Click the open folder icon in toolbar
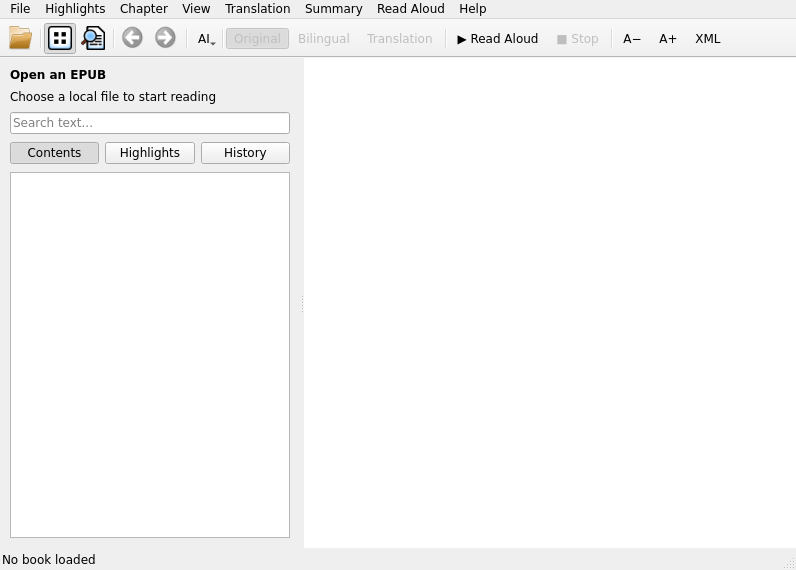 pyautogui.click(x=20, y=38)
